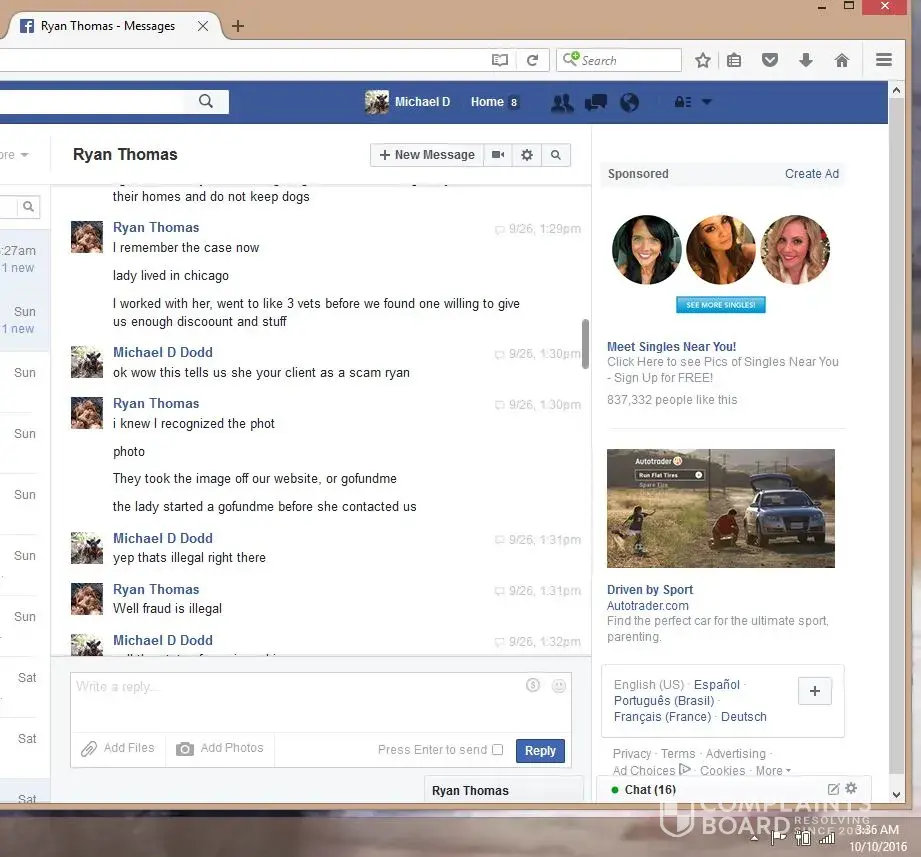Open the notifications globe icon
The image size is (921, 857).
point(629,102)
